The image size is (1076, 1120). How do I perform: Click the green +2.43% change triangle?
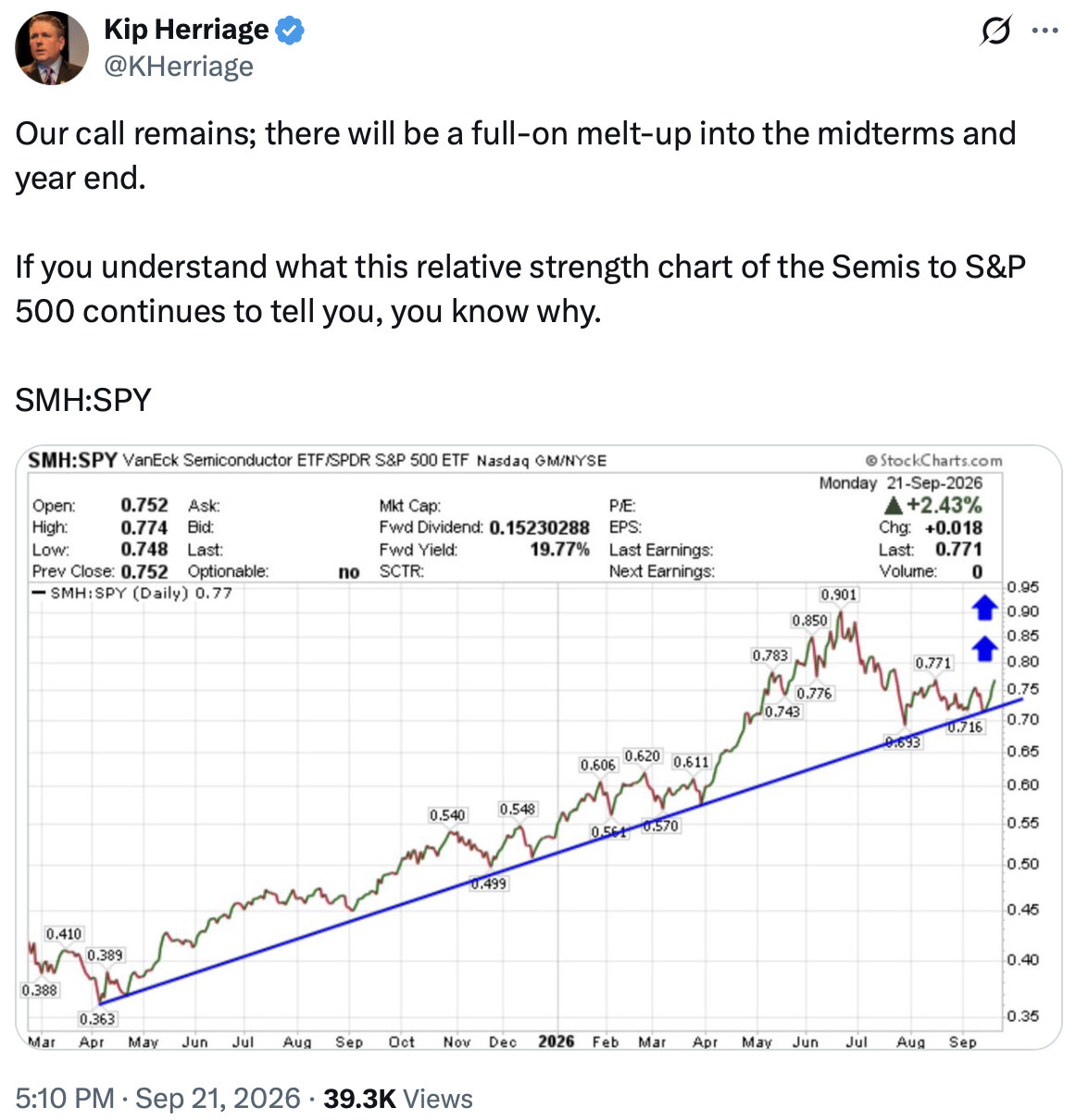(x=893, y=505)
